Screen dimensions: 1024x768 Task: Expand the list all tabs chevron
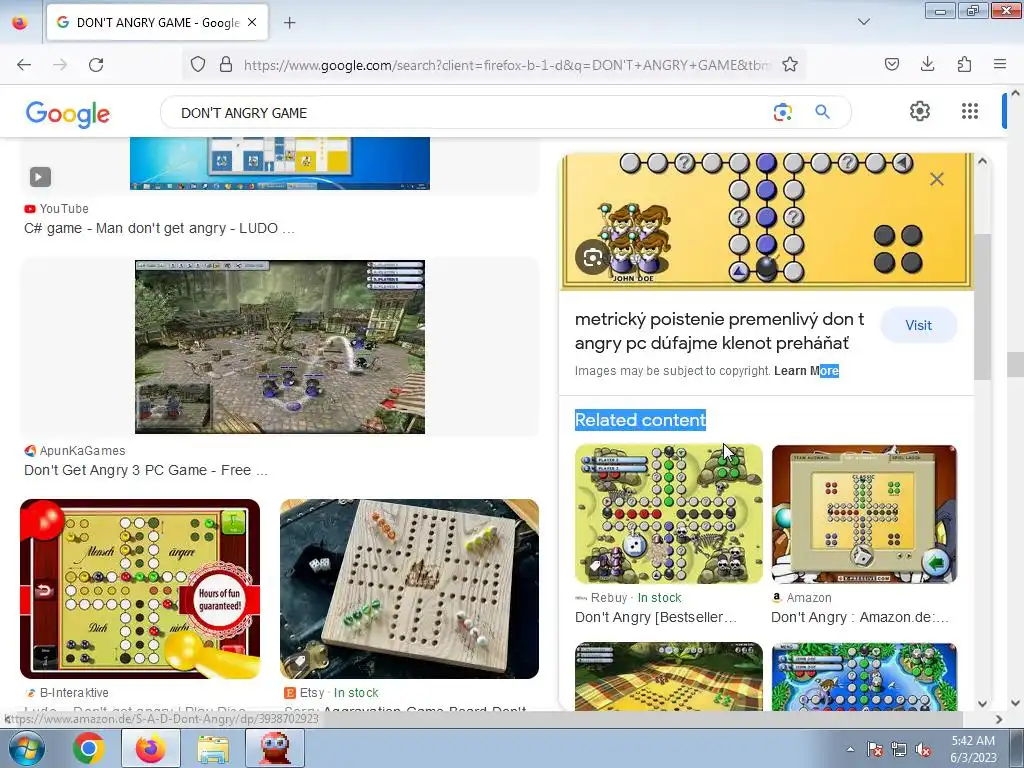coord(863,22)
